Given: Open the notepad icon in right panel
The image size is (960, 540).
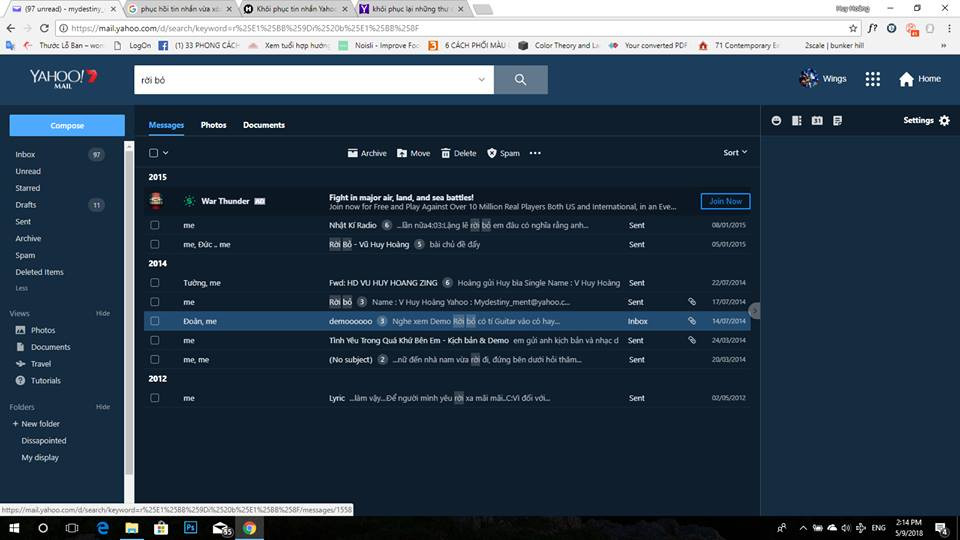Looking at the screenshot, I should [x=837, y=121].
